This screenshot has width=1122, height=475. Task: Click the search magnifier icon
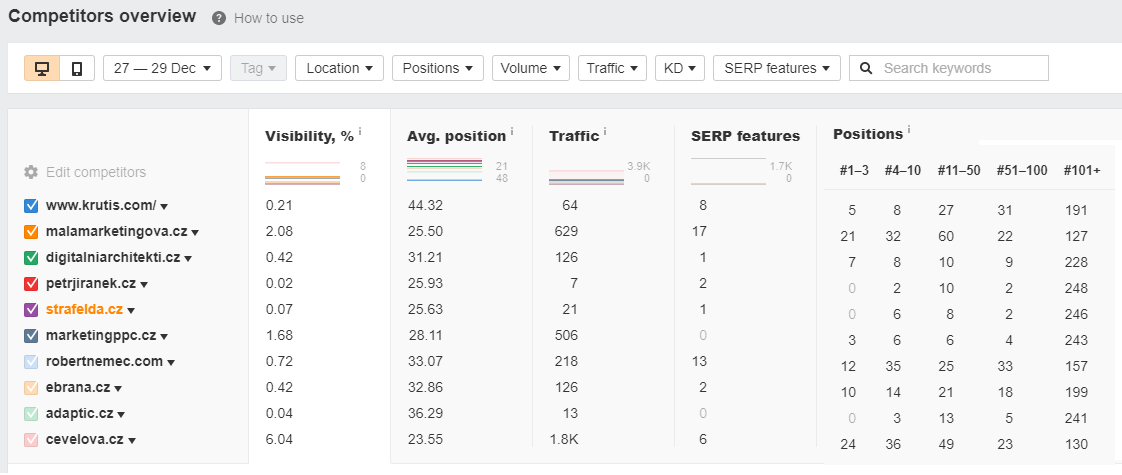(866, 69)
